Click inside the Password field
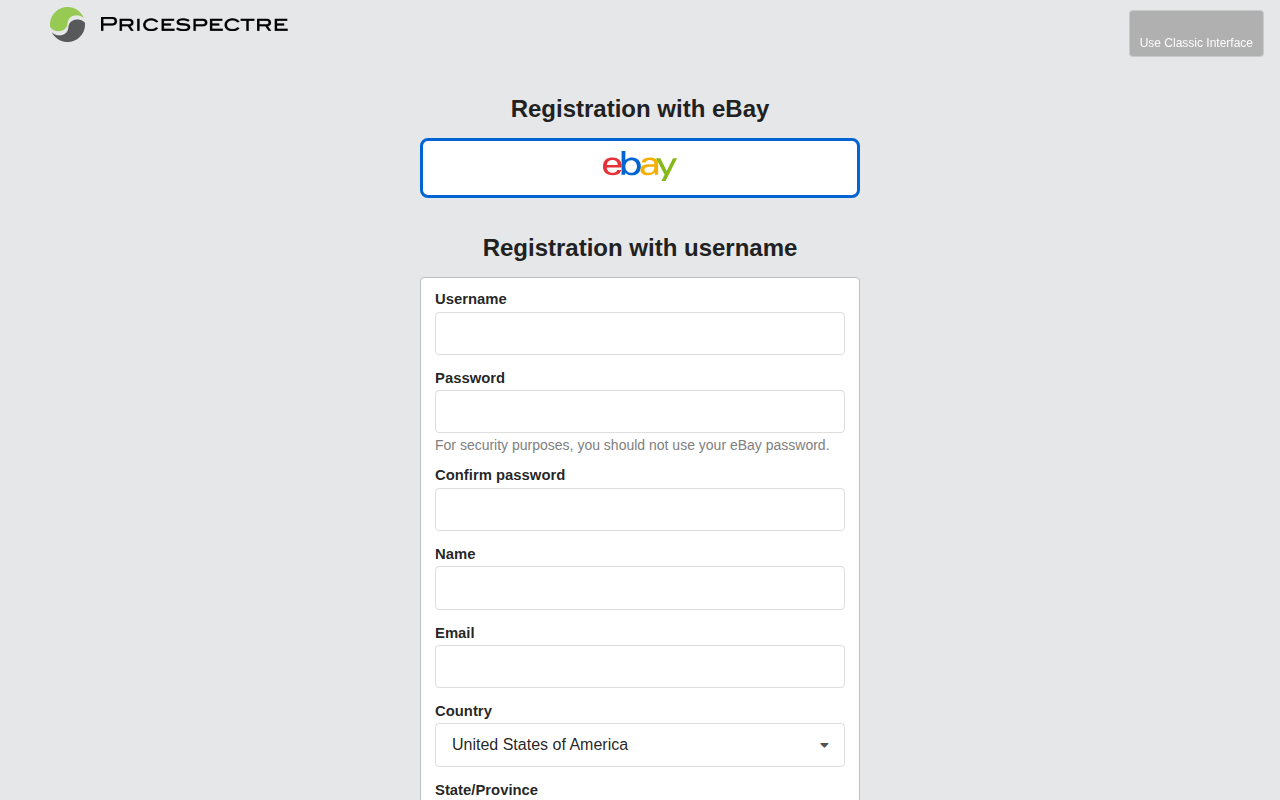Screen dimensions: 1280x800 [639, 411]
